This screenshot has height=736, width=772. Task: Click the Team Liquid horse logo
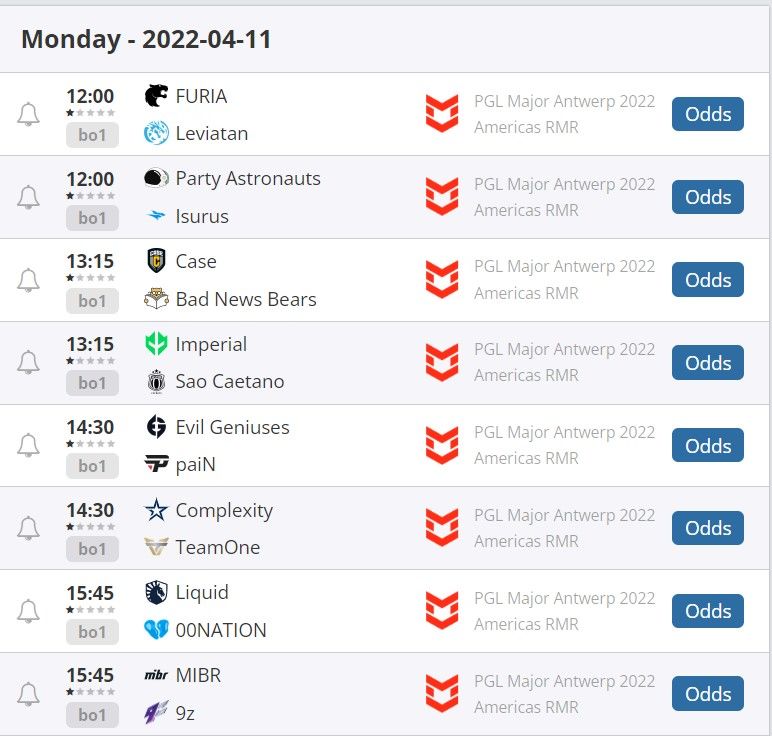tap(157, 592)
